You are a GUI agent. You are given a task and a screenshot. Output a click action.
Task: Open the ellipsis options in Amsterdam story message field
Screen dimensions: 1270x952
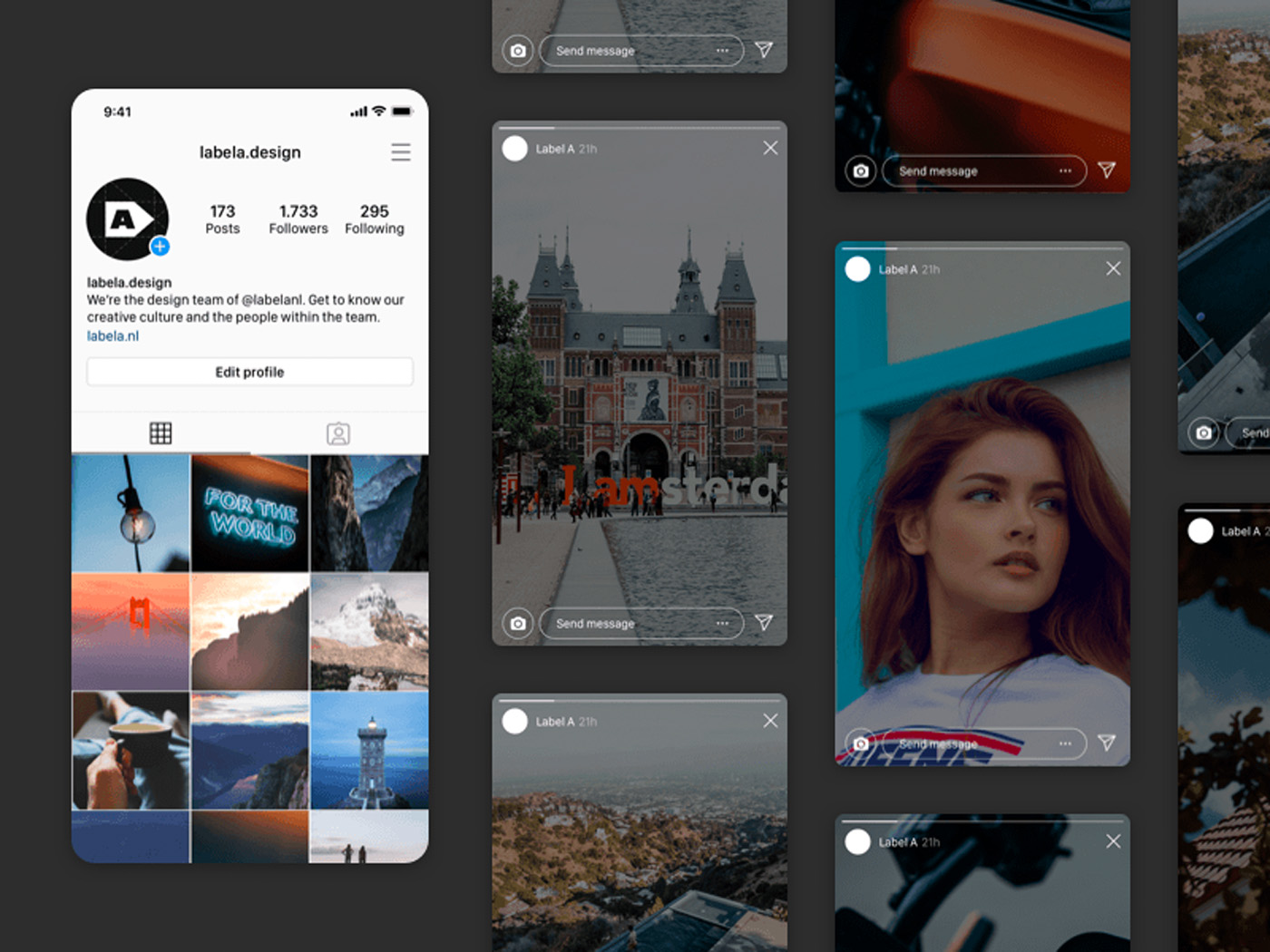[x=722, y=624]
